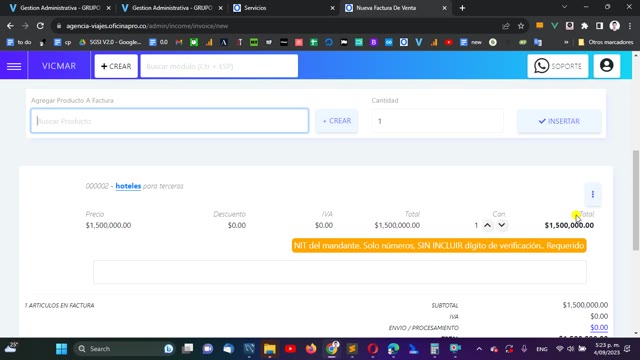Open the 'new' bookmark

coord(471,42)
